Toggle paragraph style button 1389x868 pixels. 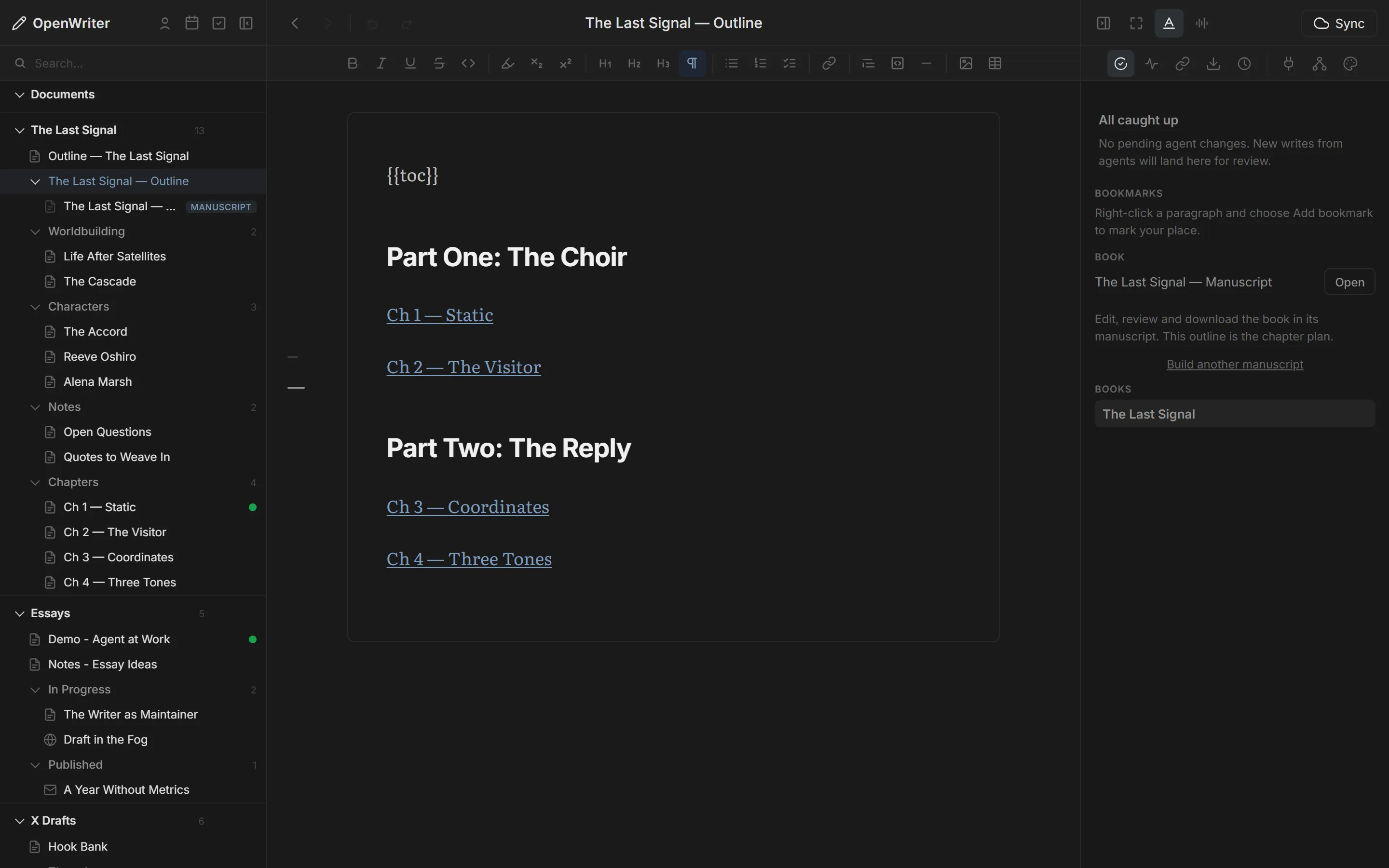click(692, 63)
